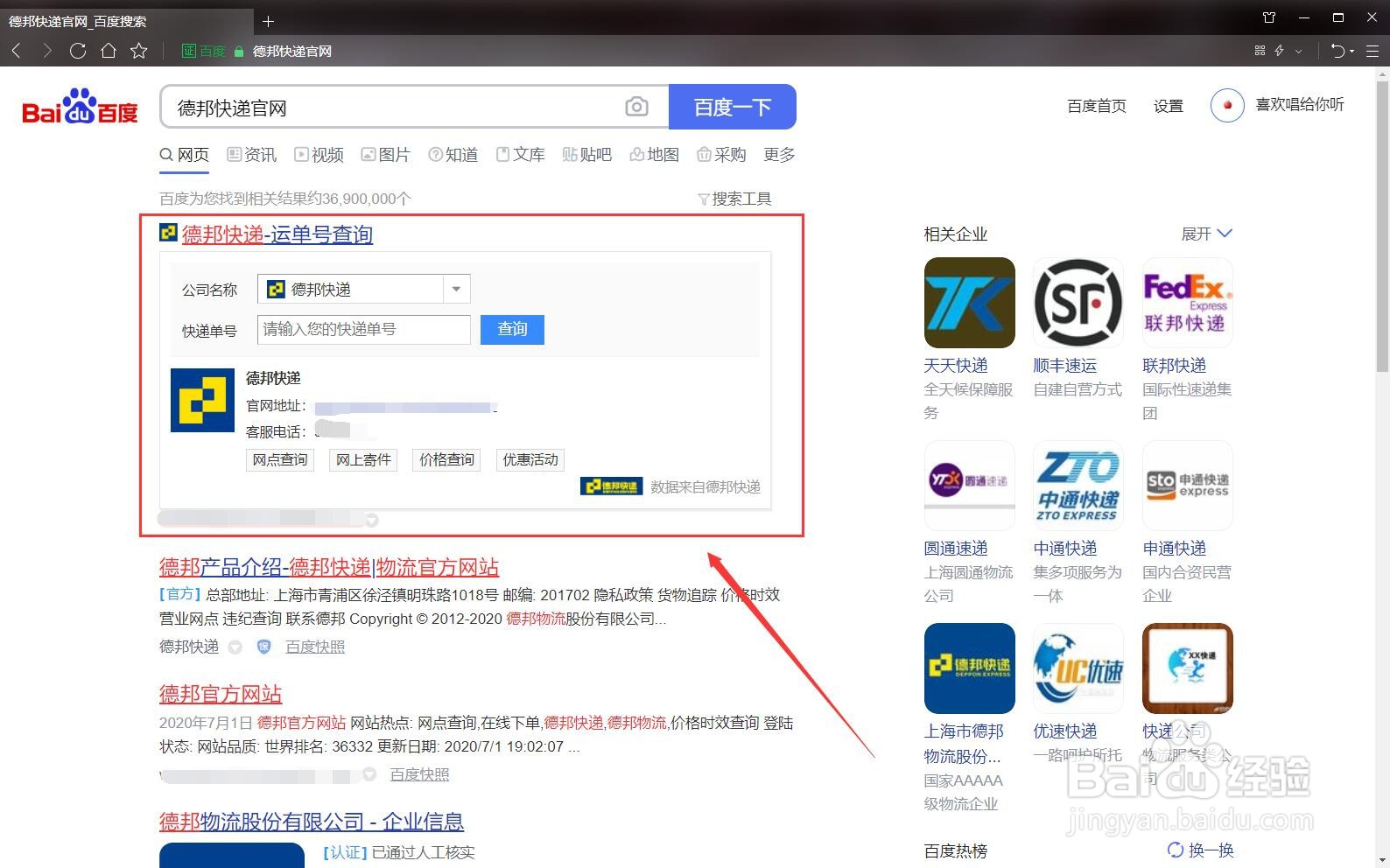The image size is (1390, 868).
Task: Select the 网页 search tab
Action: point(184,155)
